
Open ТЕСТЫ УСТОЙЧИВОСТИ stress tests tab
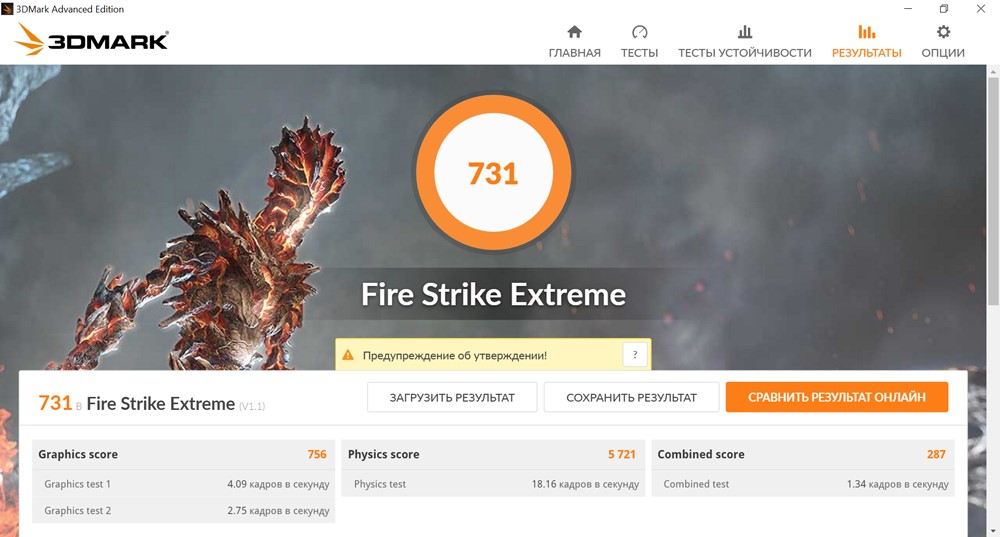[744, 41]
